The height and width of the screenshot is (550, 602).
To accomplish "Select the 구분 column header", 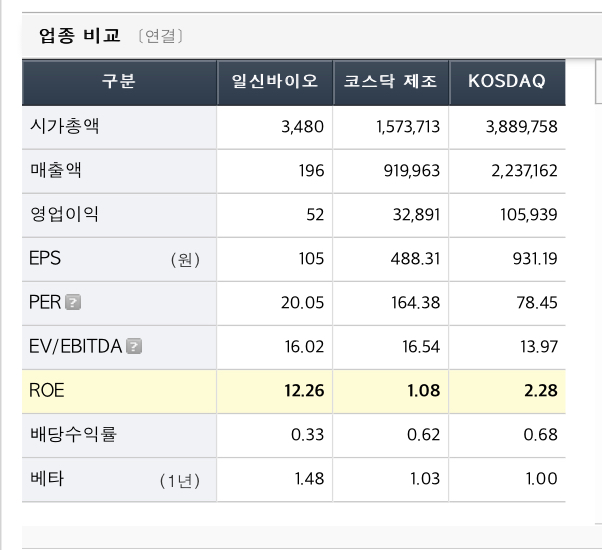I will [119, 81].
